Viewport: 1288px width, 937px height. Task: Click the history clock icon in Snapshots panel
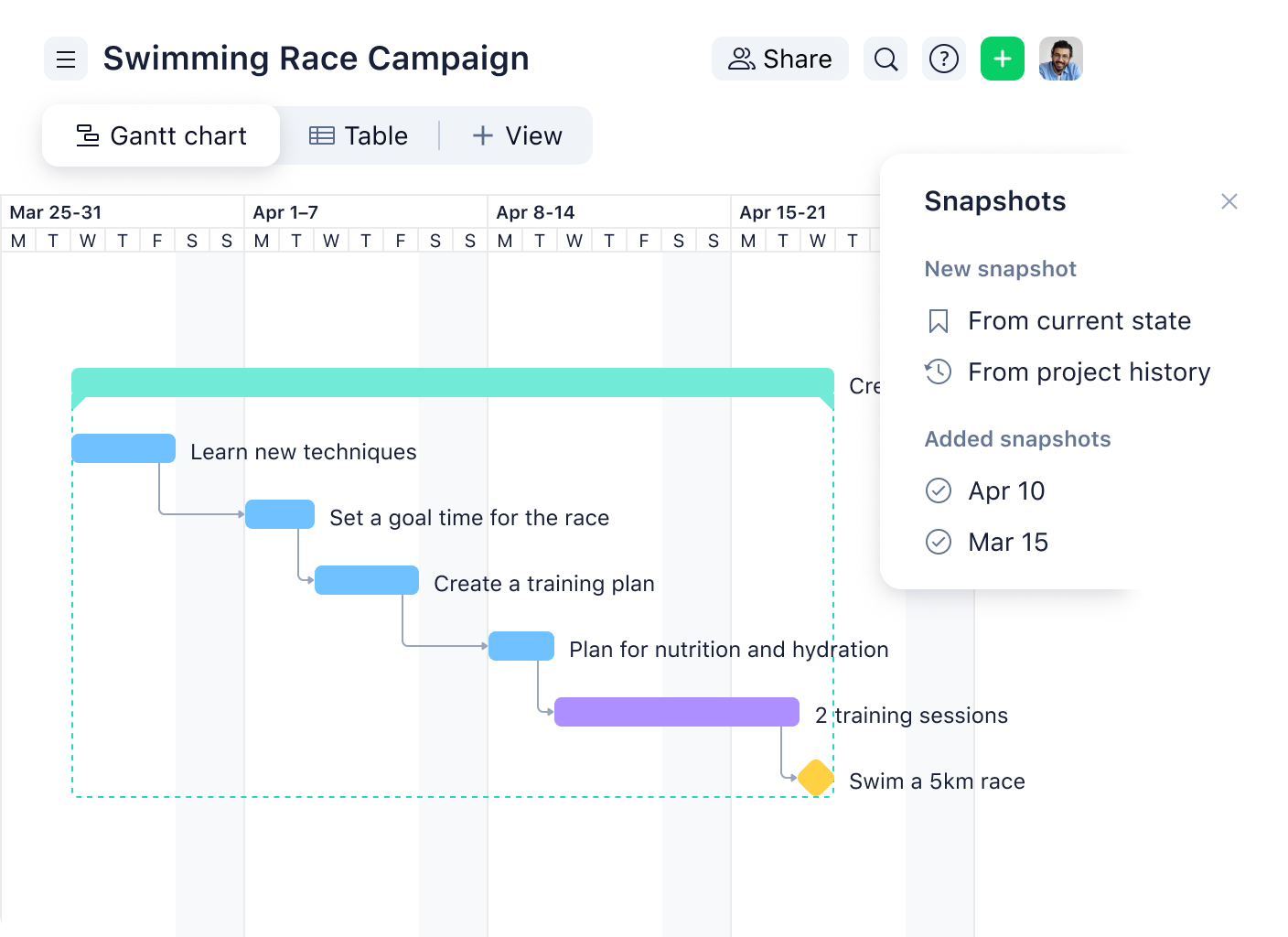[937, 372]
